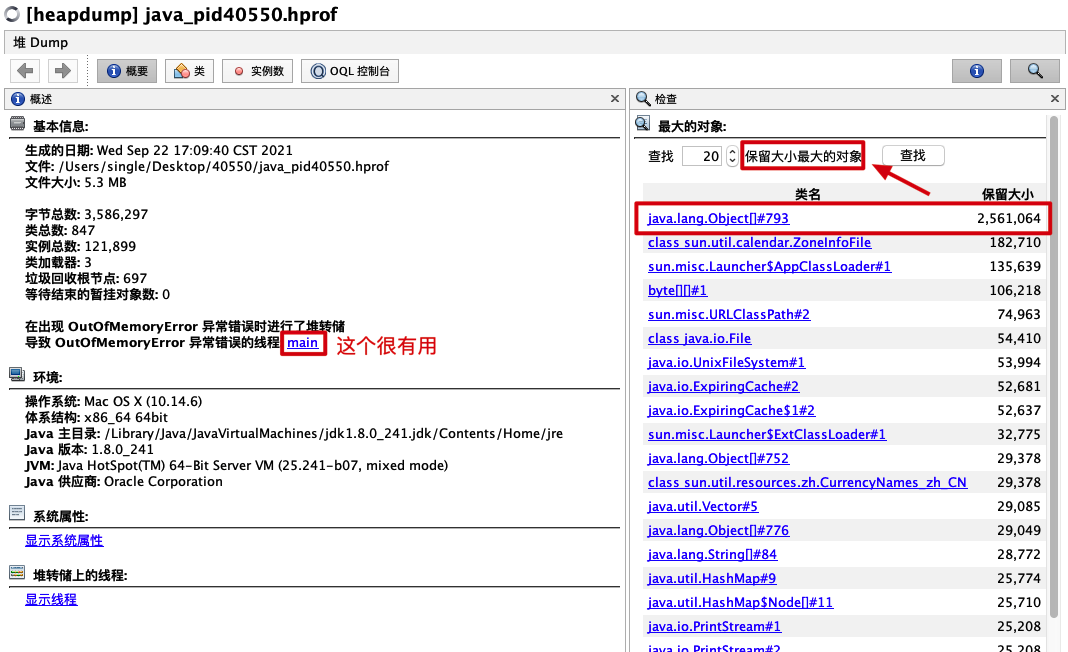Click 显示线程 link

[51, 600]
